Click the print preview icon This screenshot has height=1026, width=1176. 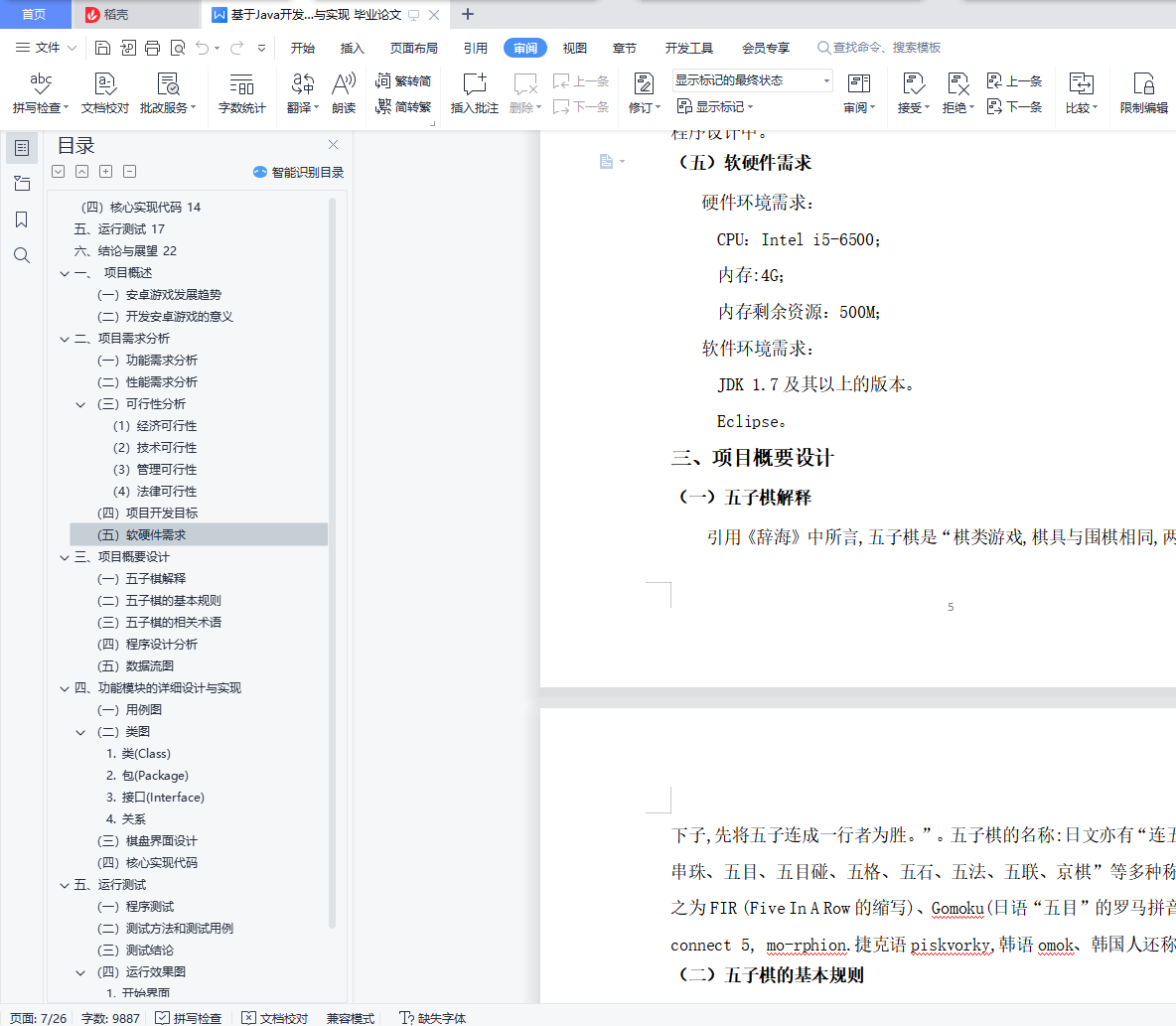(x=178, y=48)
